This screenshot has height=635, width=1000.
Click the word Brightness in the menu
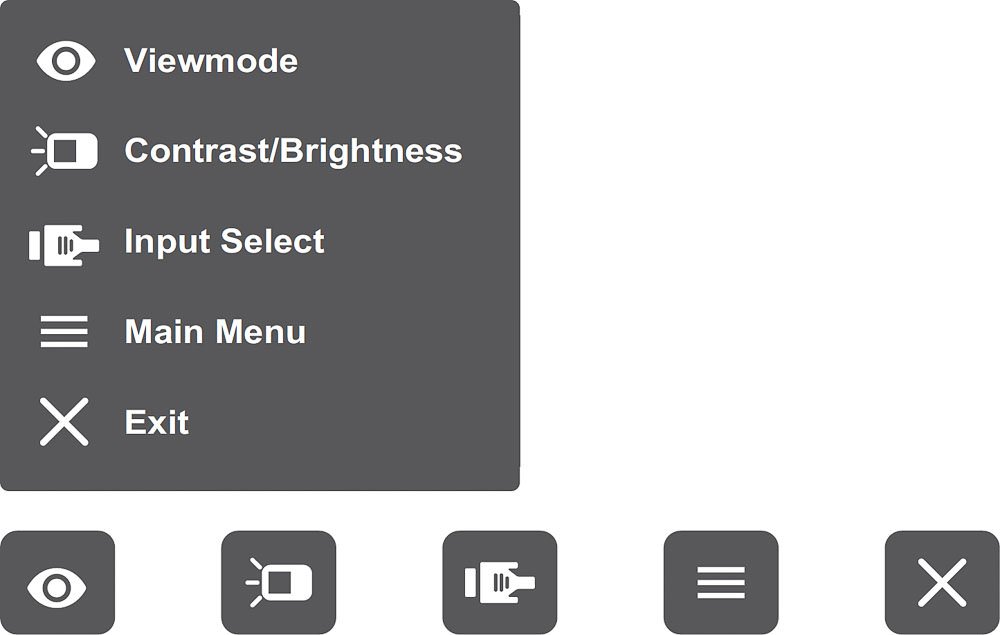pos(371,152)
